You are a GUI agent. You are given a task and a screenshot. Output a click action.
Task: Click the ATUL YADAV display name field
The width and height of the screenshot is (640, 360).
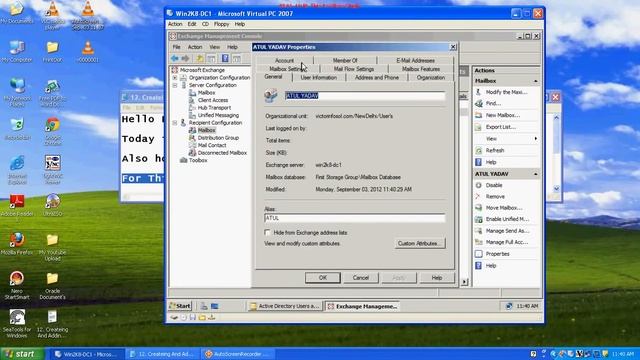pos(364,96)
